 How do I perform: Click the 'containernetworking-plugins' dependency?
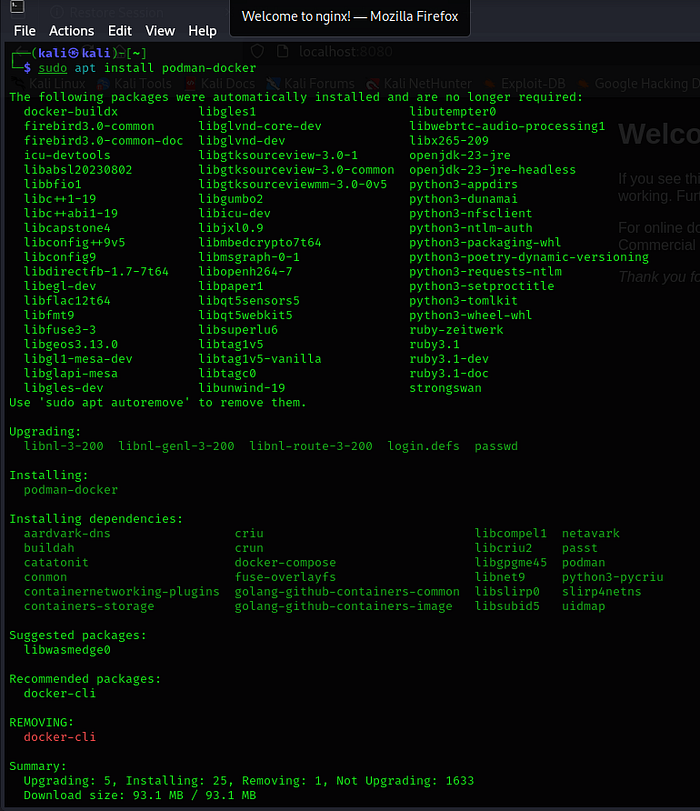(x=122, y=592)
